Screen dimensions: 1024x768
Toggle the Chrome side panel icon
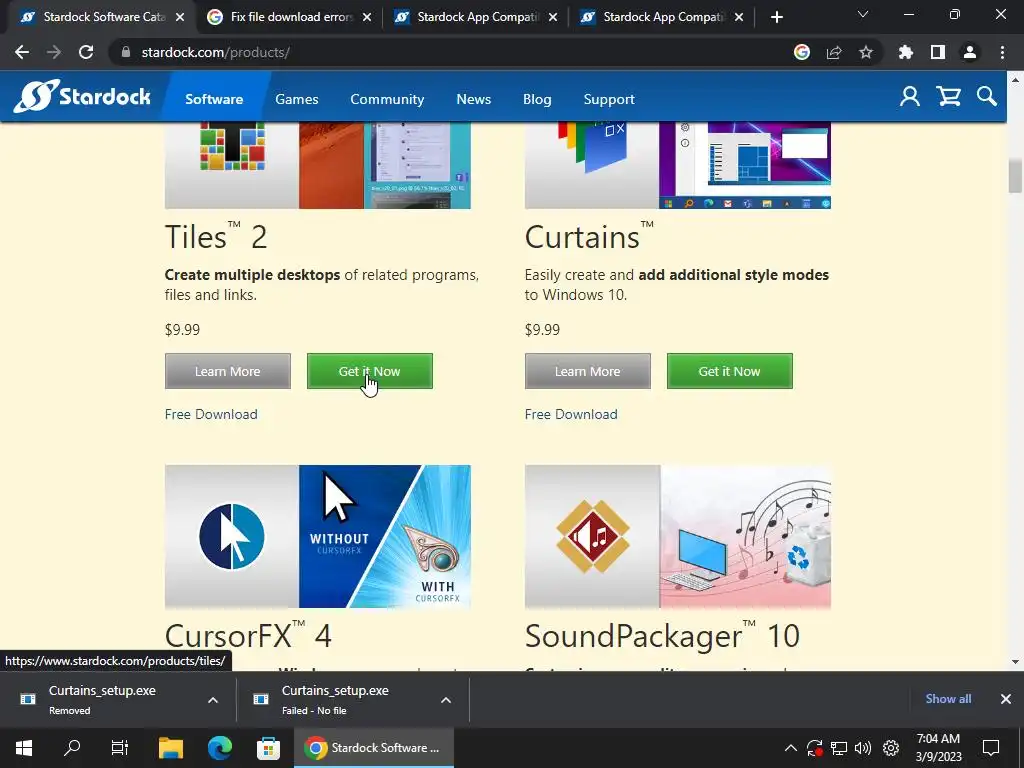click(938, 52)
